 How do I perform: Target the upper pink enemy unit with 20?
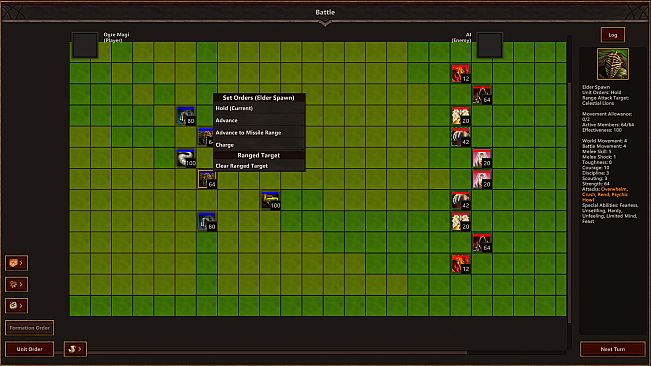(482, 158)
